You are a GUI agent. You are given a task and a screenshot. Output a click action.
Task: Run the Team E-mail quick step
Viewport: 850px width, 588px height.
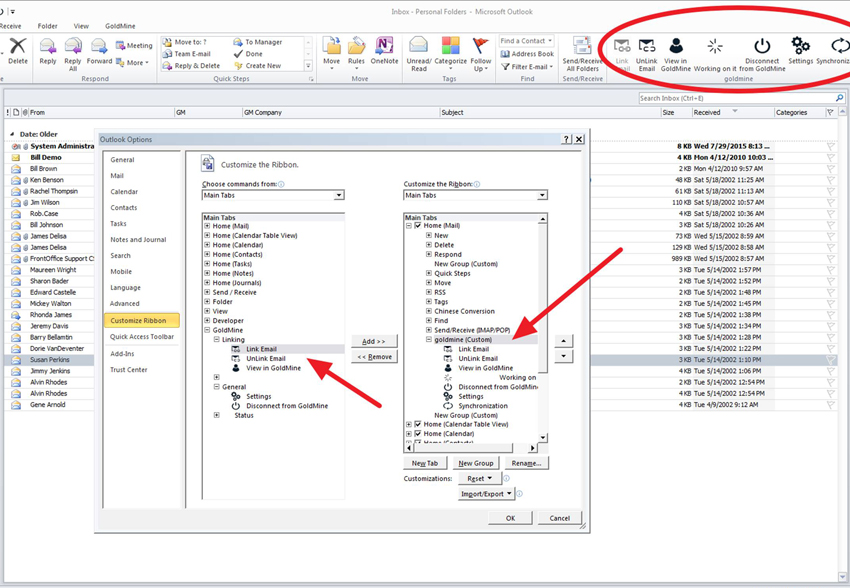point(187,54)
